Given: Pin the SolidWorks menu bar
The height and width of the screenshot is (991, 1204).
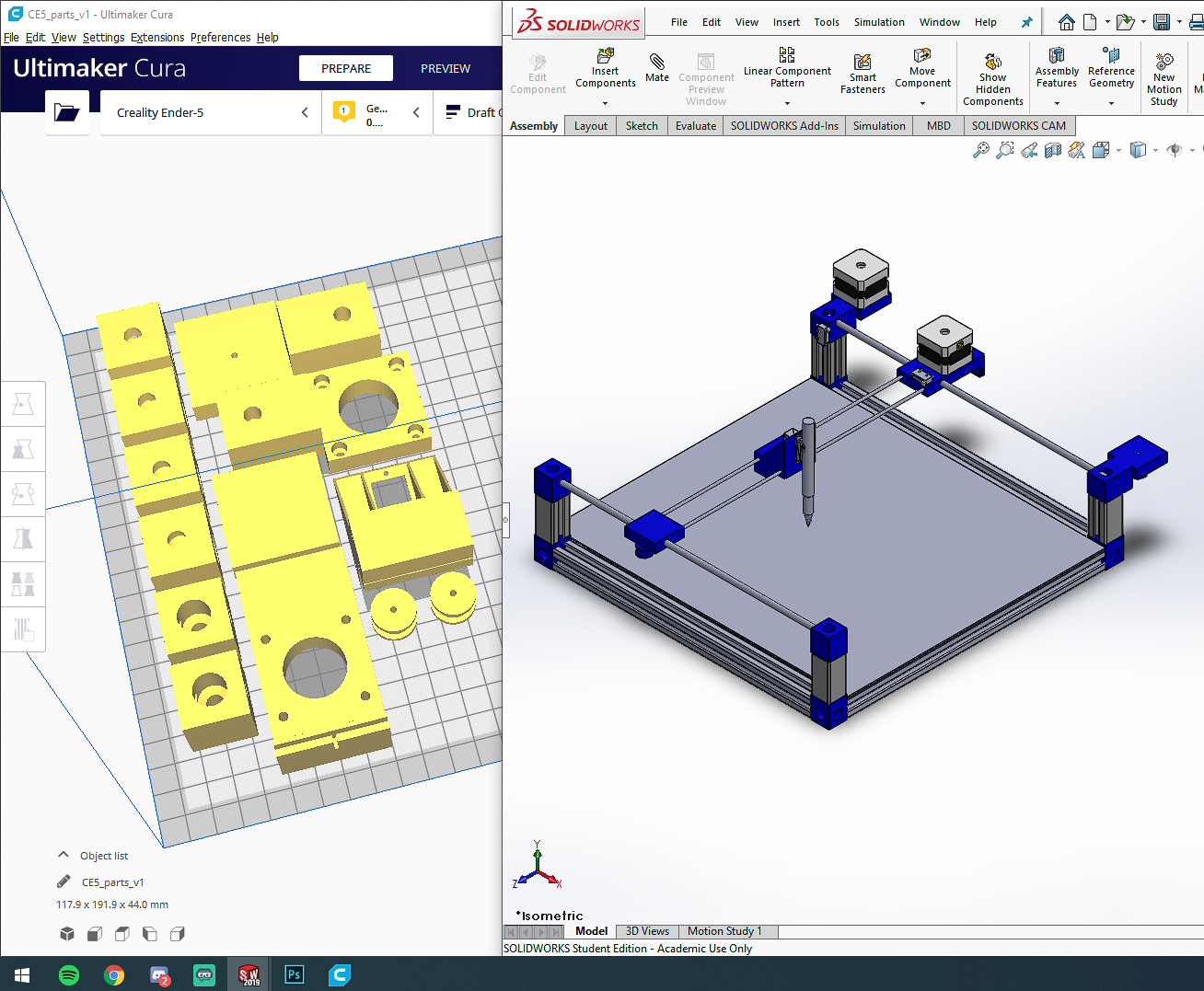Looking at the screenshot, I should pyautogui.click(x=1026, y=22).
